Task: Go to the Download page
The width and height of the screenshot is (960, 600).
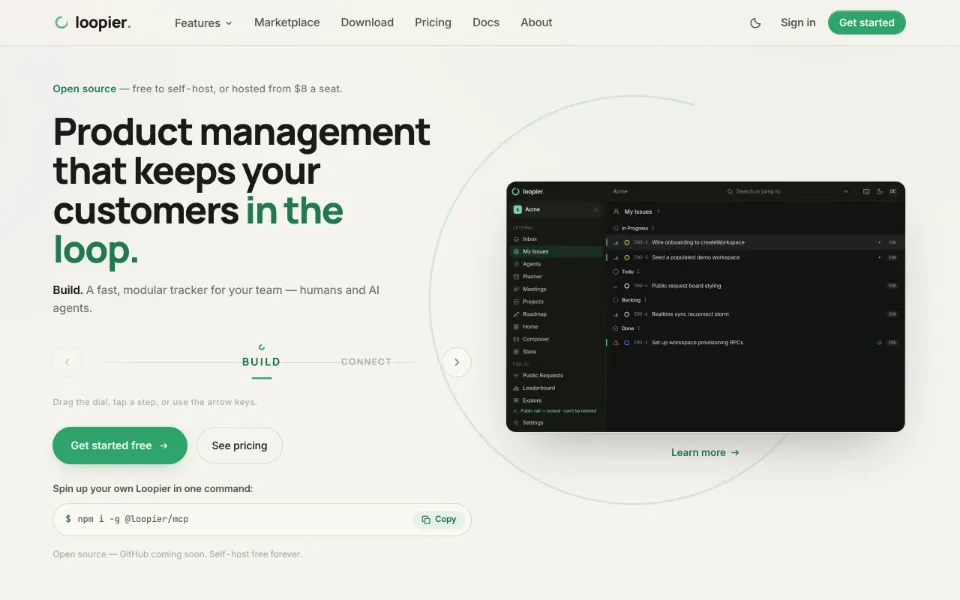Action: (x=367, y=22)
